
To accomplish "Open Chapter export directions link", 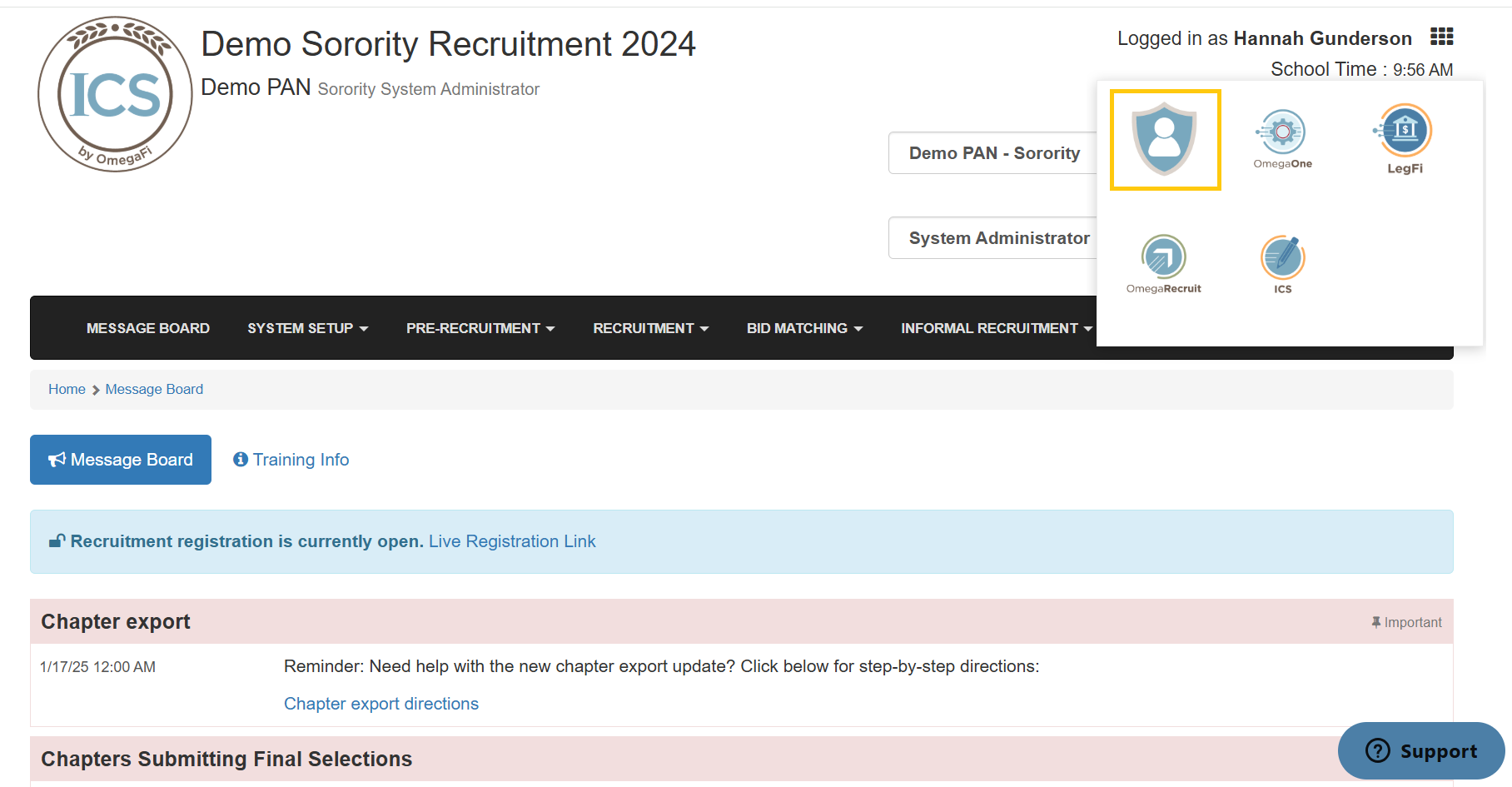I will click(x=381, y=704).
